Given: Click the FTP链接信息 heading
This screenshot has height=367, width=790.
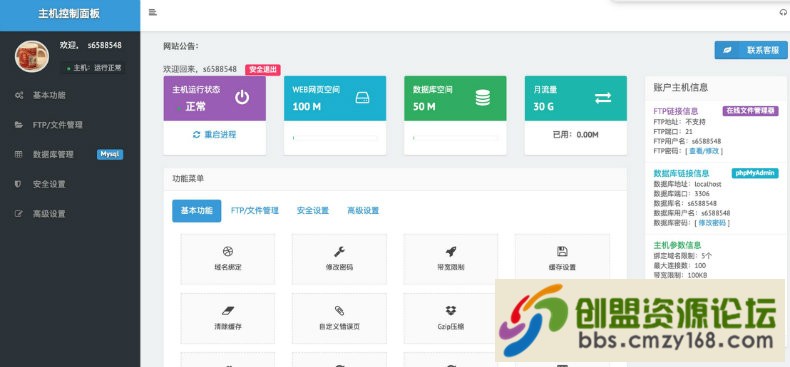Looking at the screenshot, I should tap(675, 111).
